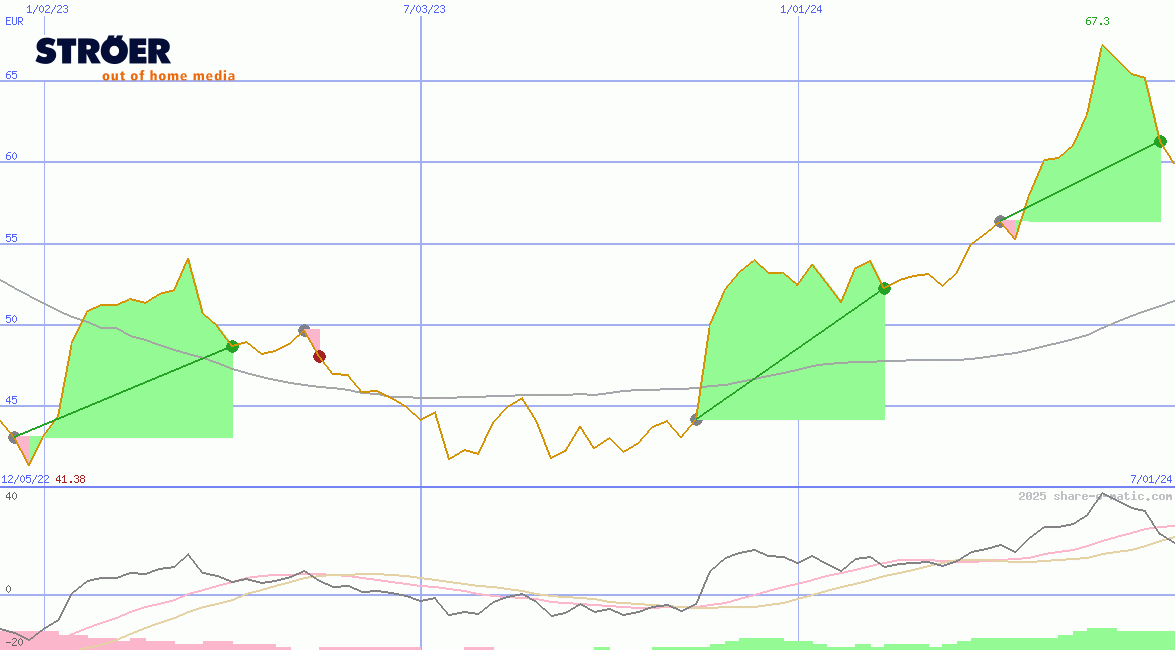Viewport: 1175px width, 650px height.
Task: Click the 12/05/22 start date label
Action: click(25, 479)
